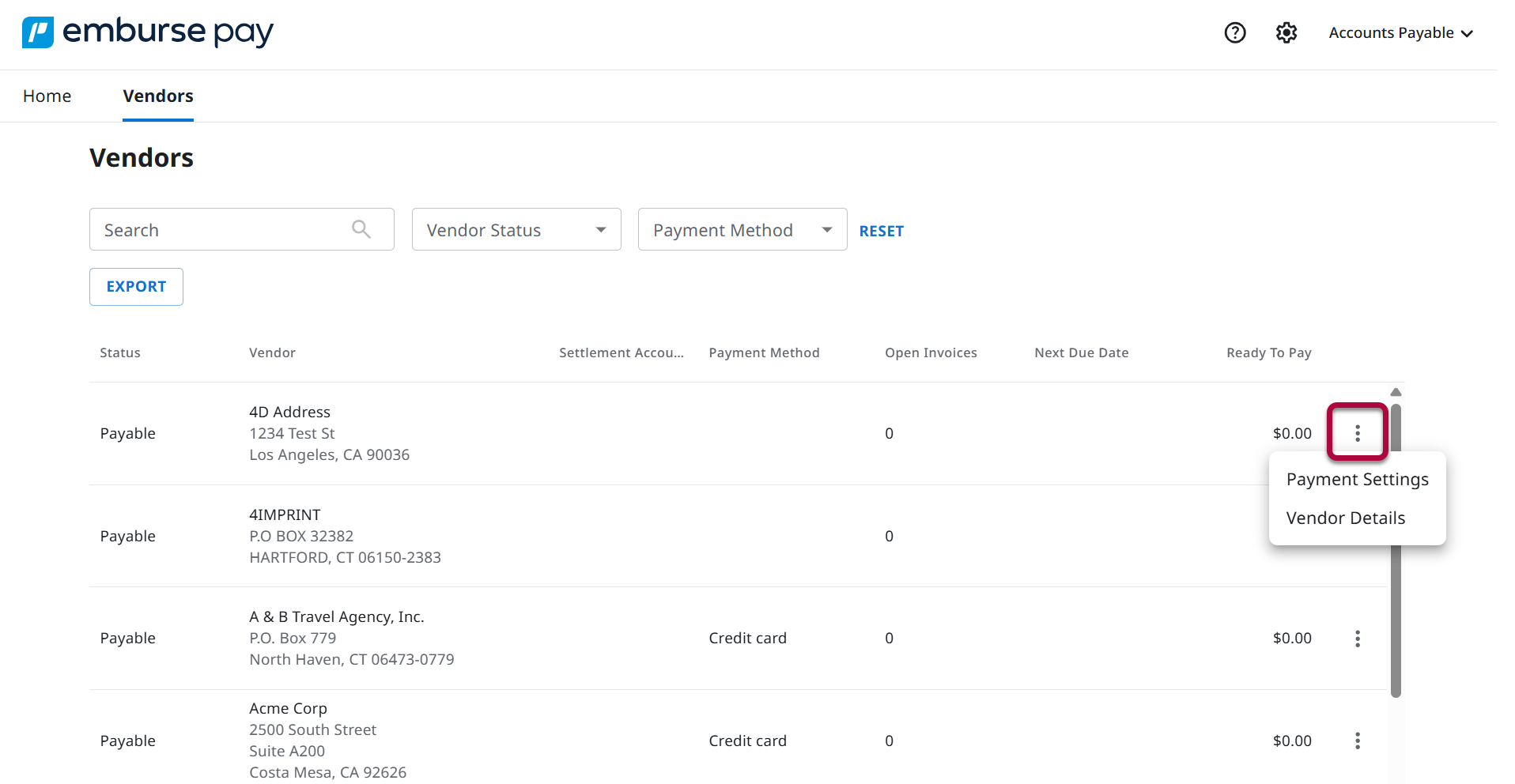Click the RESET link to clear filters
The height and width of the screenshot is (784, 1515).
(x=881, y=230)
